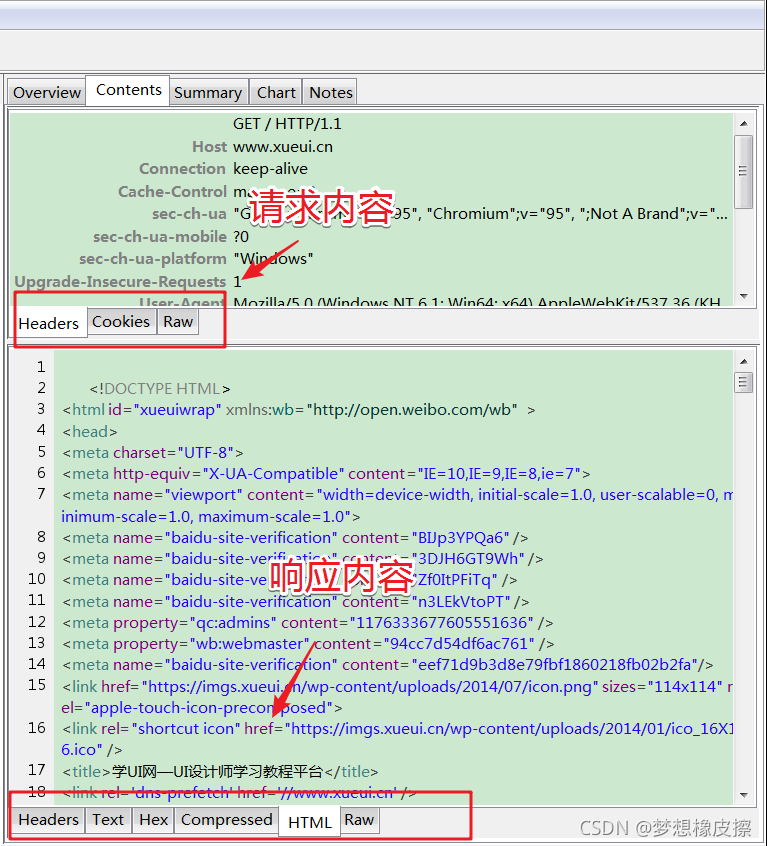Click the n3LEkVtoPT verification line
This screenshot has height=846, width=767.
[x=296, y=602]
